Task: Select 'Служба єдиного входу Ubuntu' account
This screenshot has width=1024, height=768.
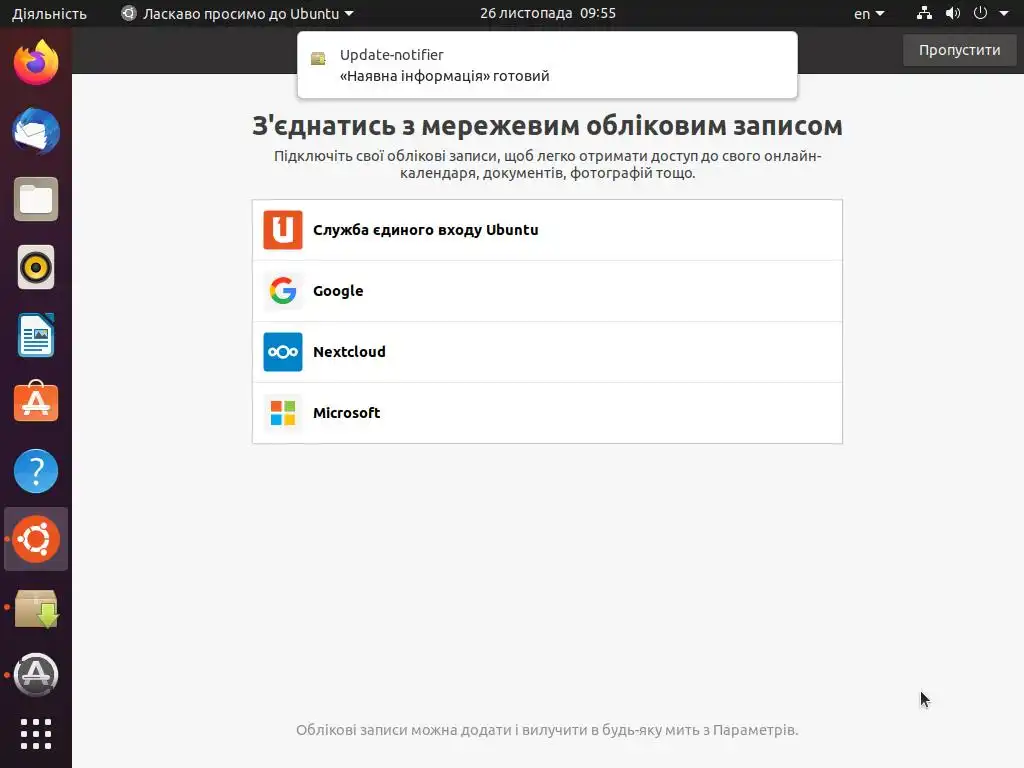Action: tap(547, 230)
